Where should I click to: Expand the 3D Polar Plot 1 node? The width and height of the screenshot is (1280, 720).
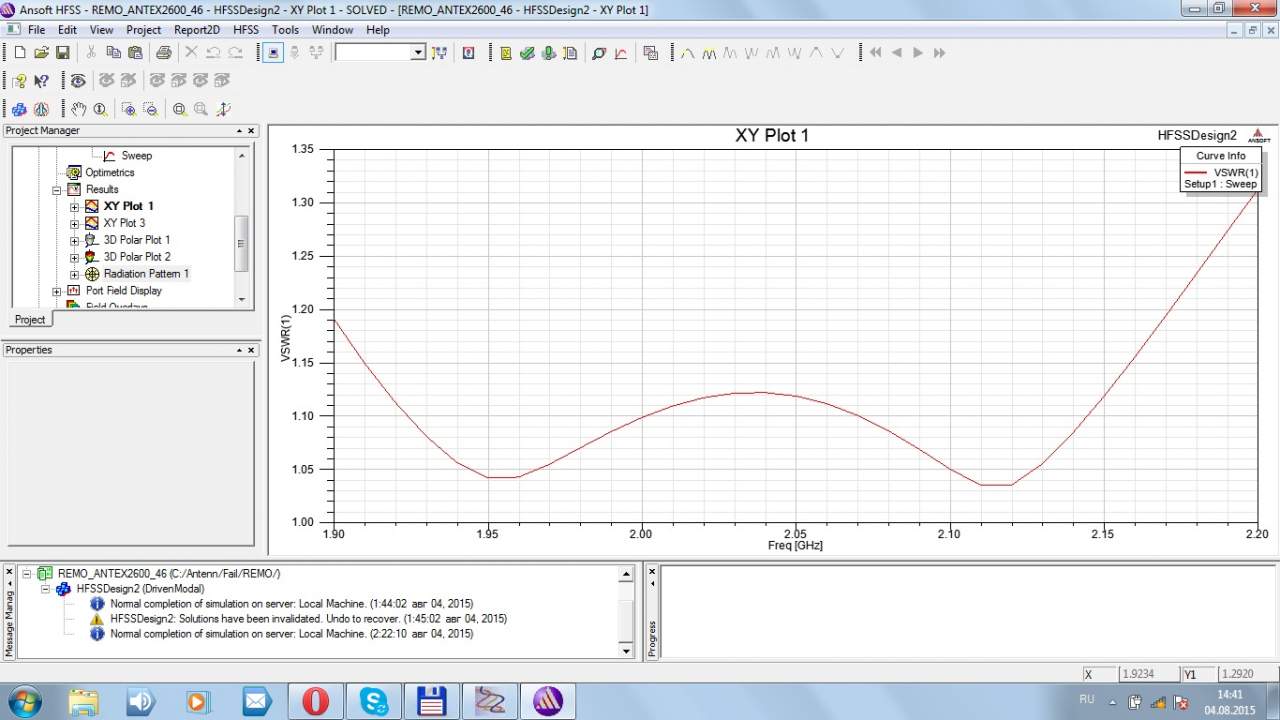(x=74, y=240)
